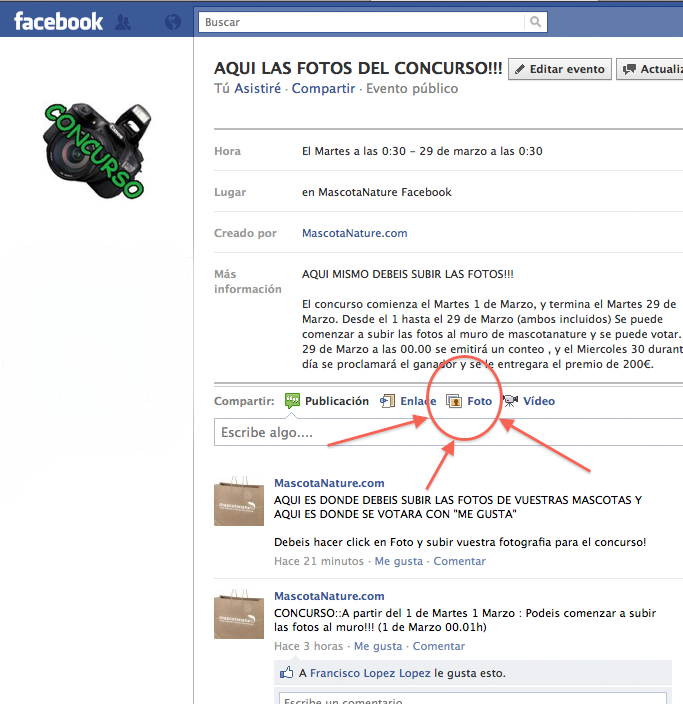Open MascotaNature.com creator link
Image resolution: width=683 pixels, height=704 pixels.
pos(354,233)
